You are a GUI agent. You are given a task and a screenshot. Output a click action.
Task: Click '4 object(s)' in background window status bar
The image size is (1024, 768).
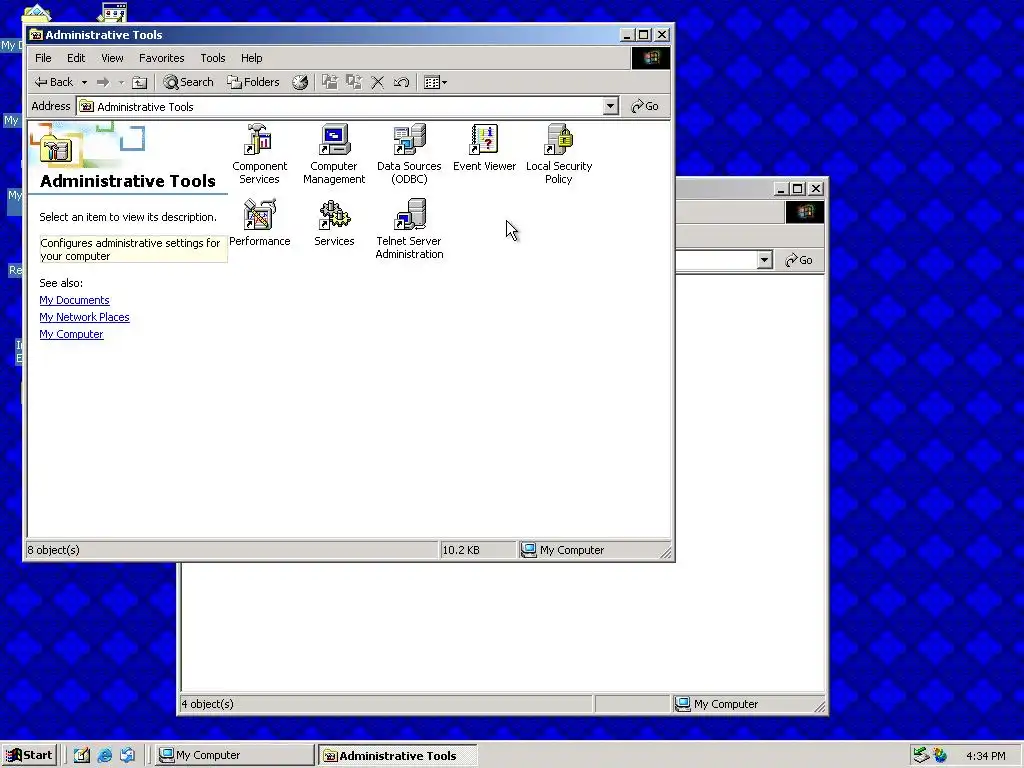click(x=208, y=704)
